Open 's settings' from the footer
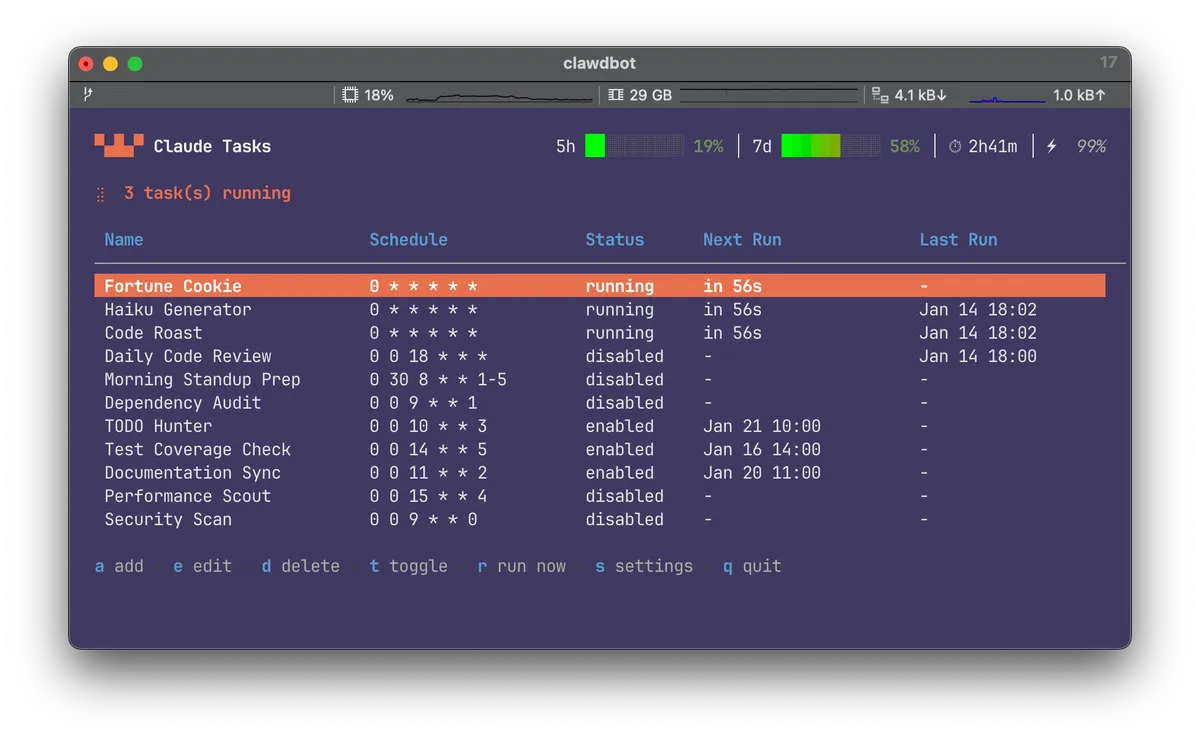The image size is (1200, 740). point(643,566)
